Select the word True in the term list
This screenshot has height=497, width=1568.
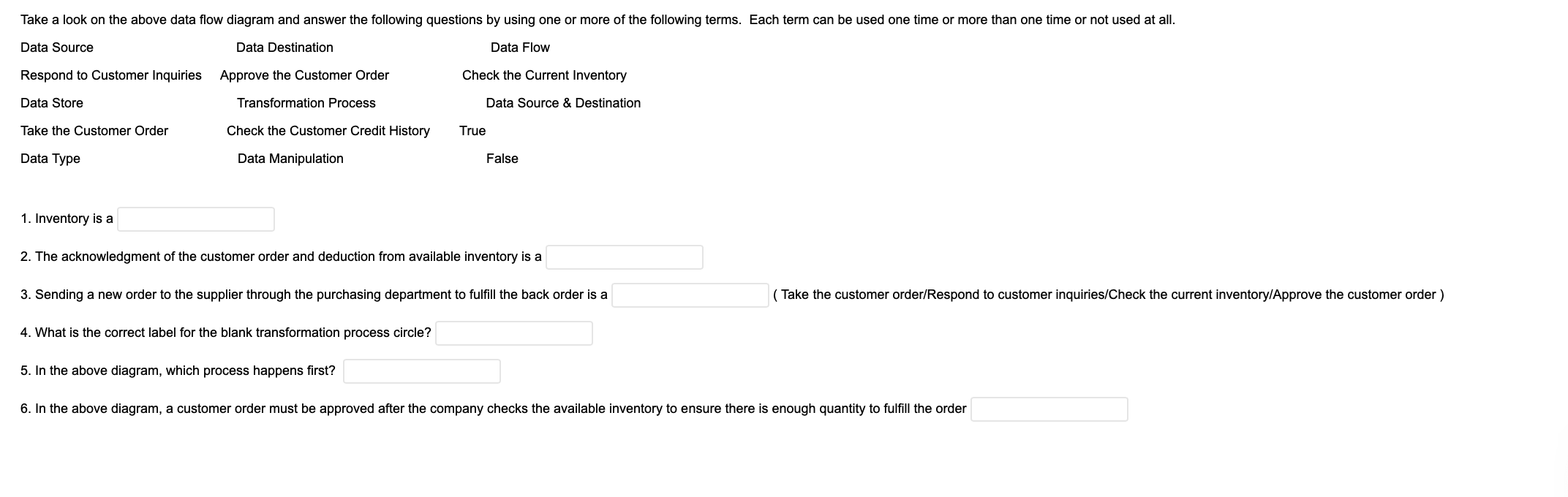(x=472, y=130)
